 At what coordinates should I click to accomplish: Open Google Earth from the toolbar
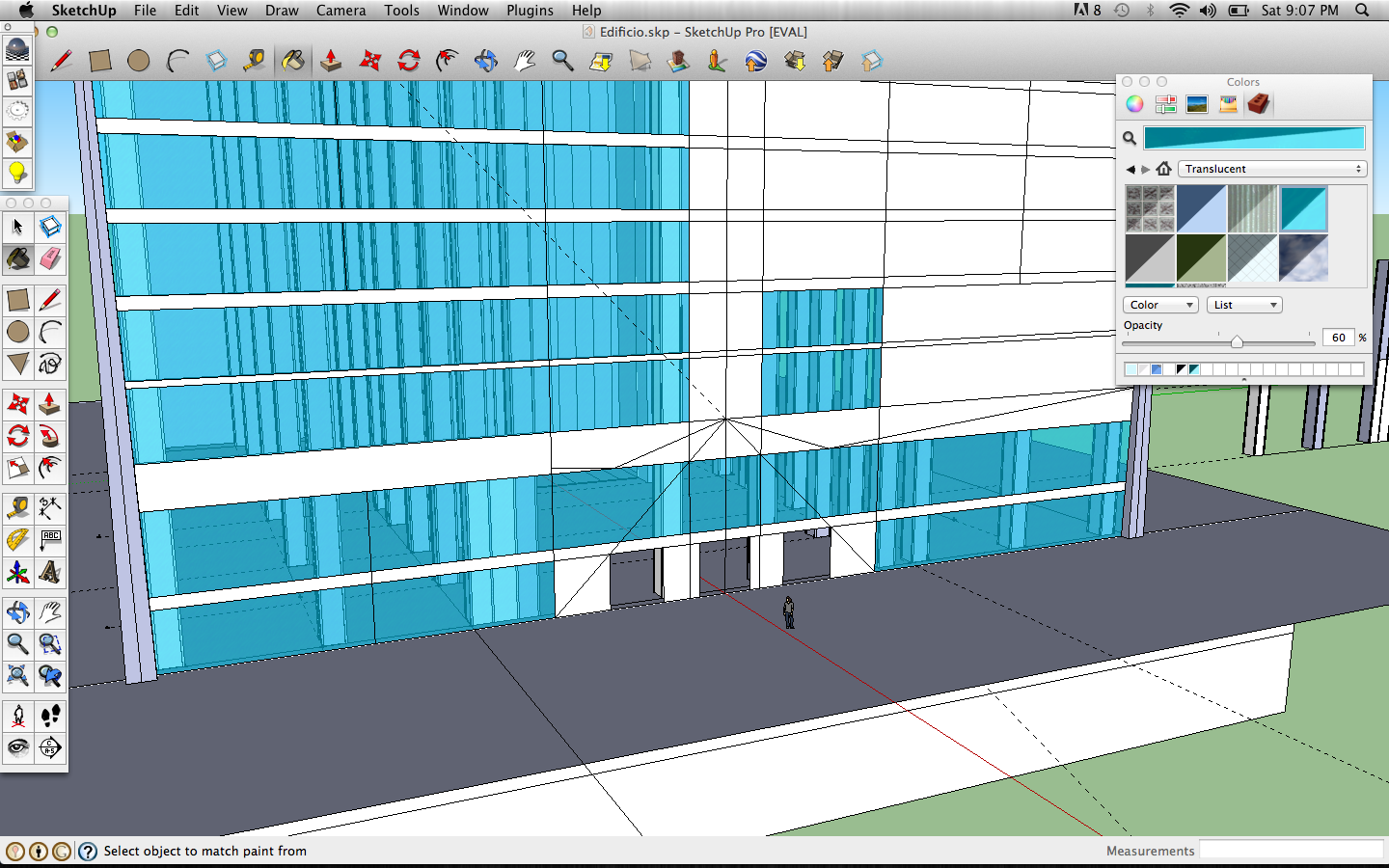point(756,60)
